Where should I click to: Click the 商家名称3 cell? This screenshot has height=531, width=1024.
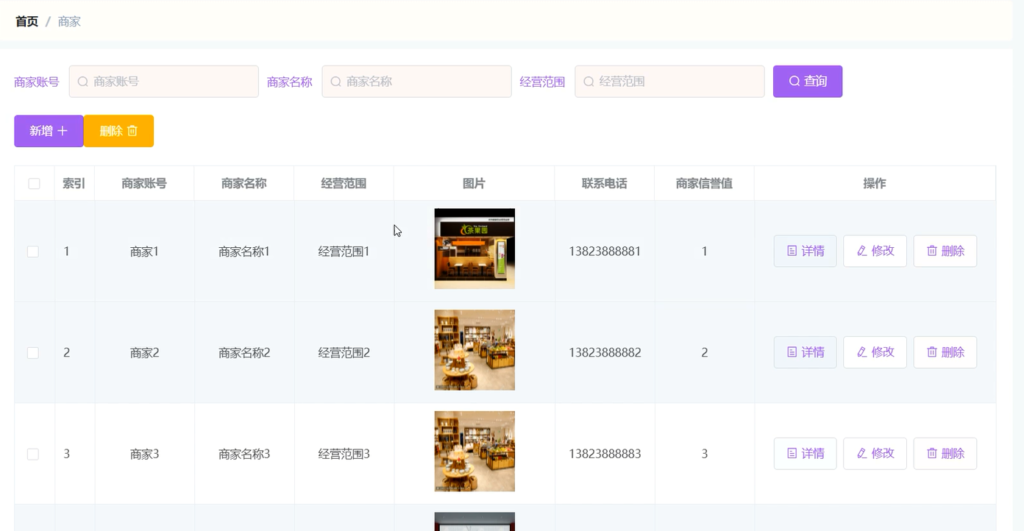pos(244,454)
